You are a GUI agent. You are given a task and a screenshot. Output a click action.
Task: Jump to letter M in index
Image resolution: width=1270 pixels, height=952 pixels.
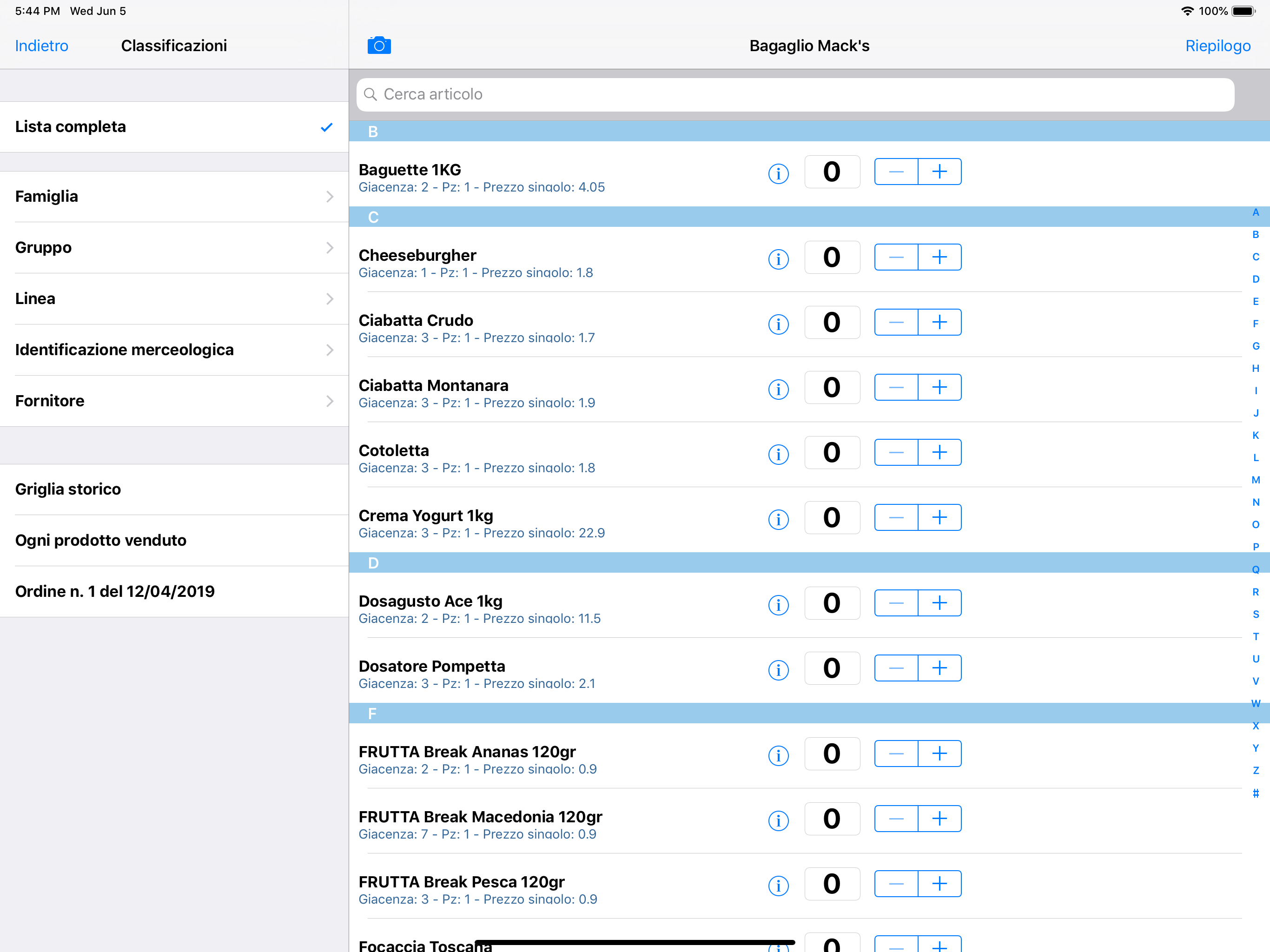point(1256,480)
